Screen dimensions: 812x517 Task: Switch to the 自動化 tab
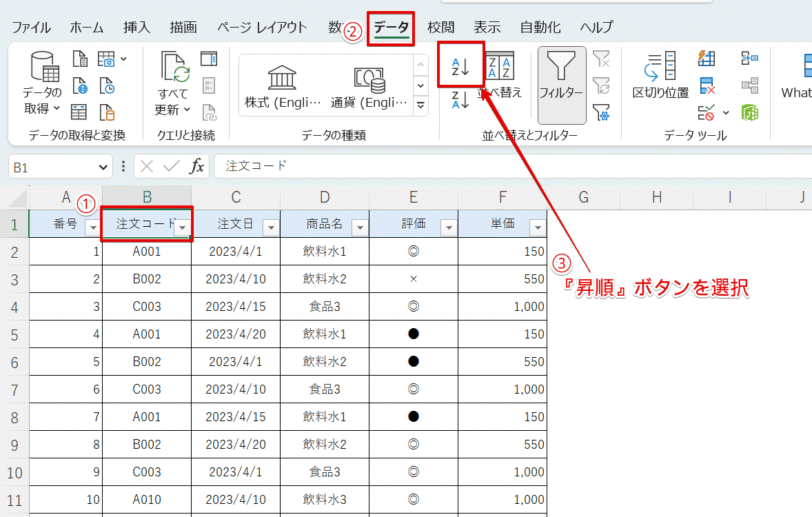coord(540,27)
